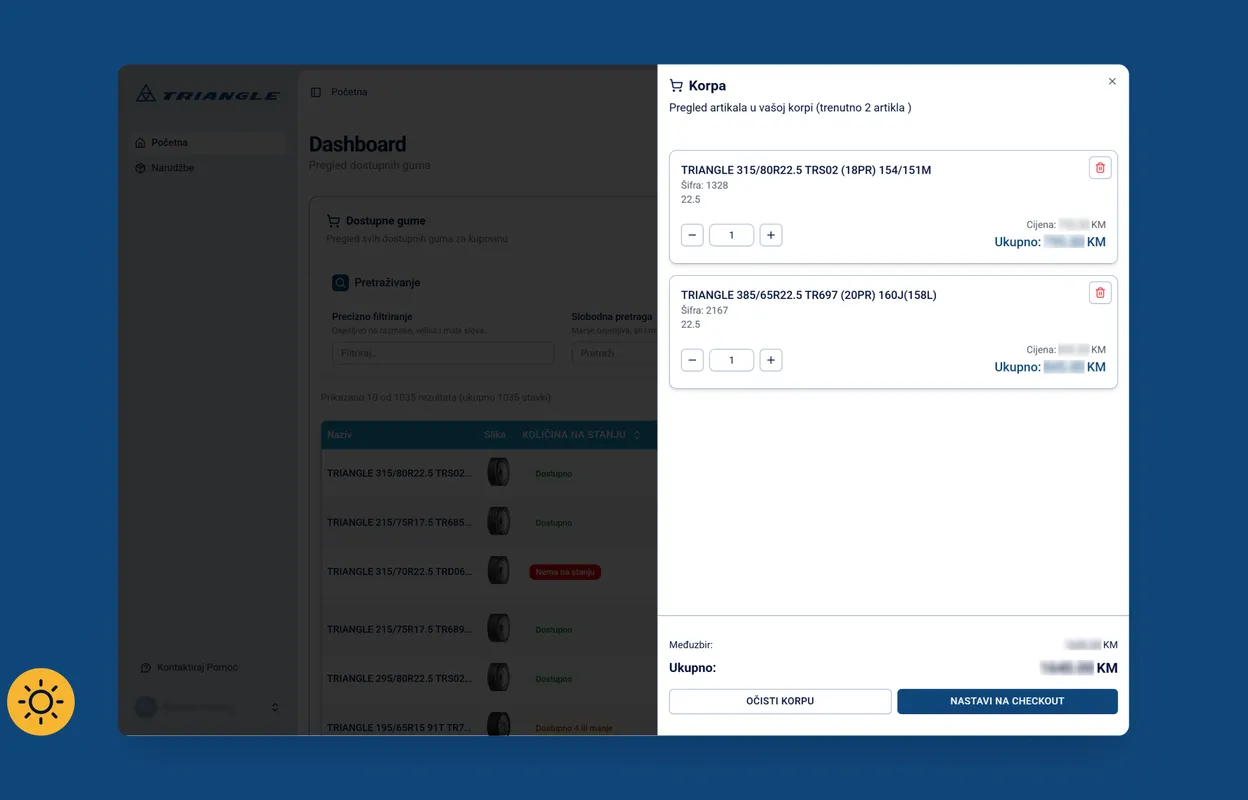Expand the user account menu chevron
The width and height of the screenshot is (1248, 800).
[275, 707]
